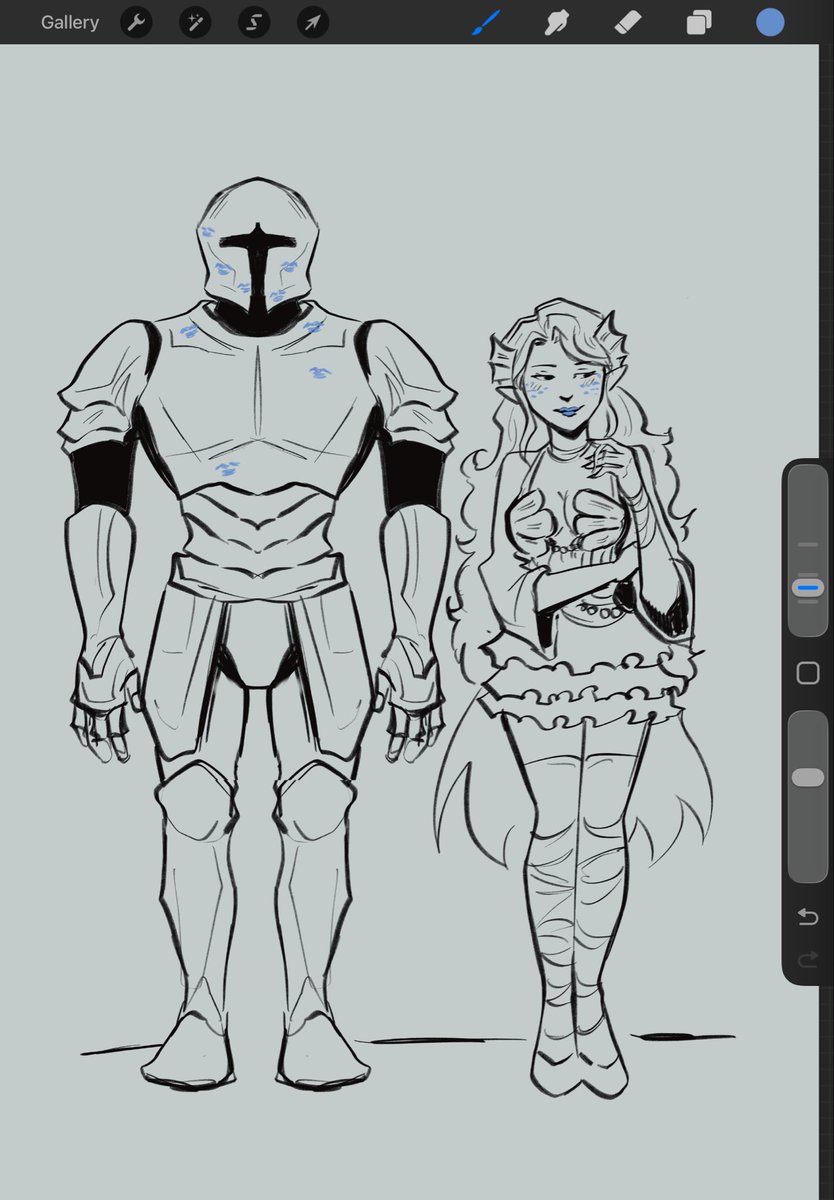Select the Eraser tool
The width and height of the screenshot is (834, 1200).
click(628, 22)
